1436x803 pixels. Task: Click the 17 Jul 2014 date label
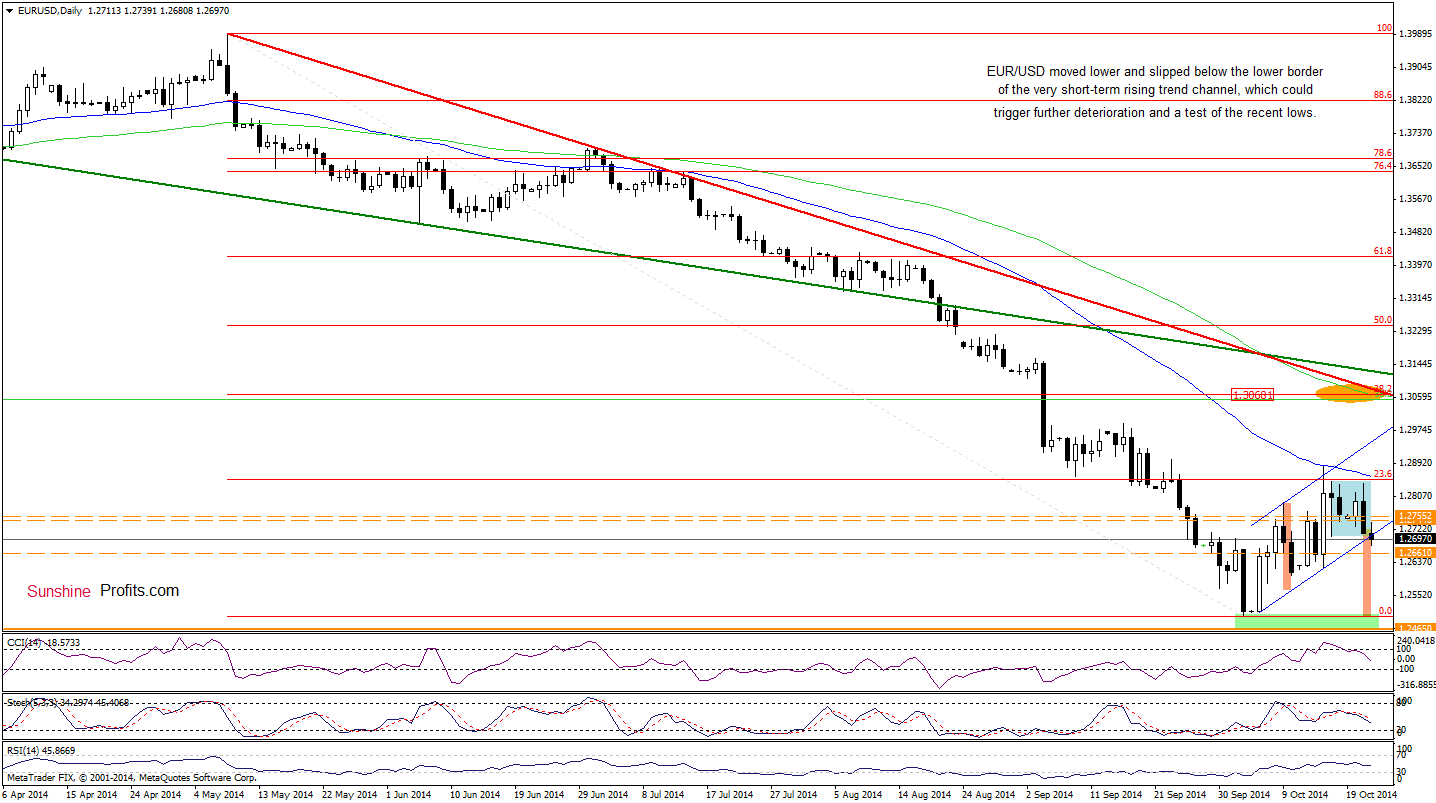click(729, 794)
